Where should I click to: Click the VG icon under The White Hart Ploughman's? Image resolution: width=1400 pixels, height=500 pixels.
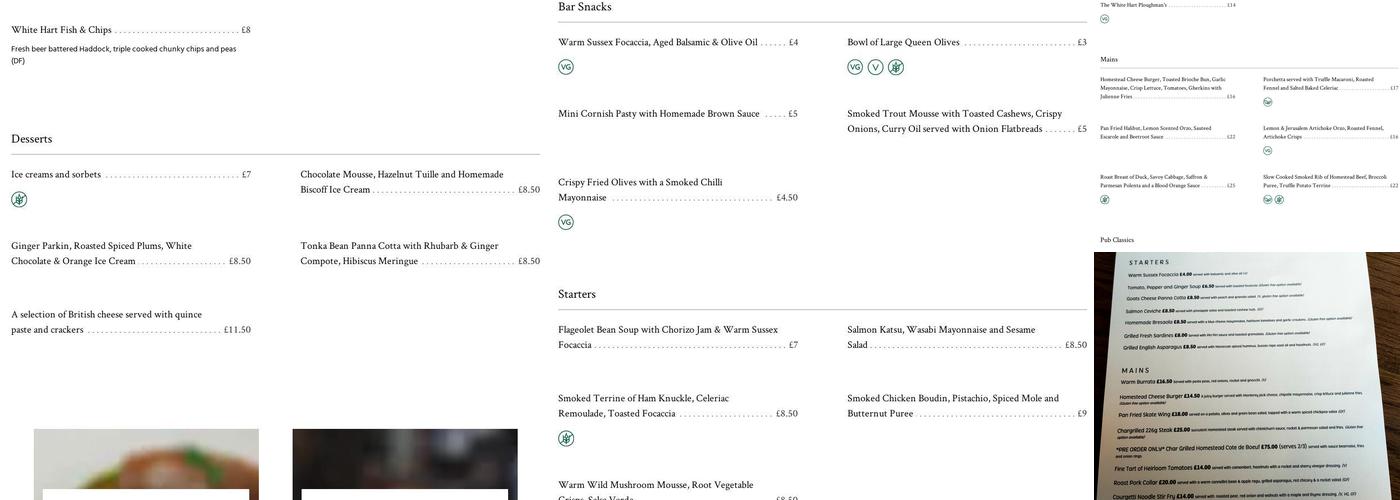pos(1105,19)
